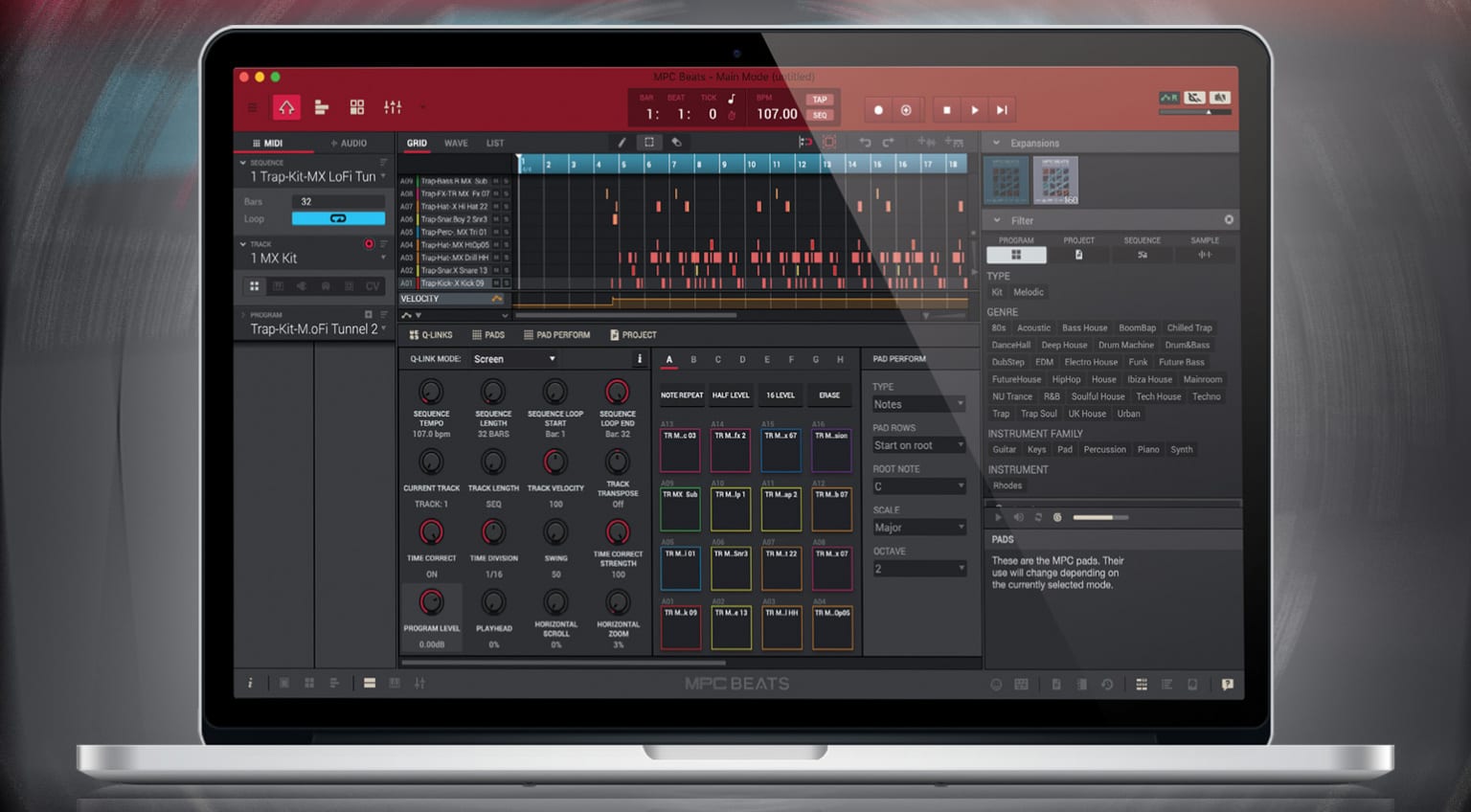The height and width of the screenshot is (812, 1471).
Task: Click the 16 LEVEL button
Action: (781, 395)
